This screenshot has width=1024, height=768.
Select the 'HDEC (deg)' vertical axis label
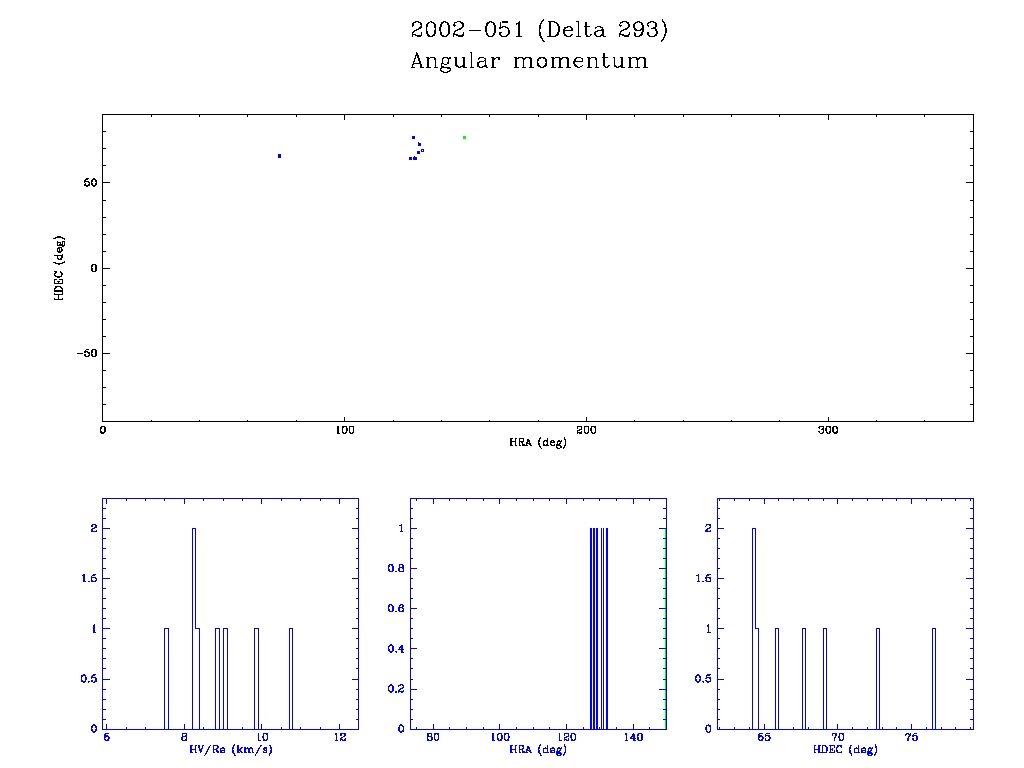click(x=59, y=268)
